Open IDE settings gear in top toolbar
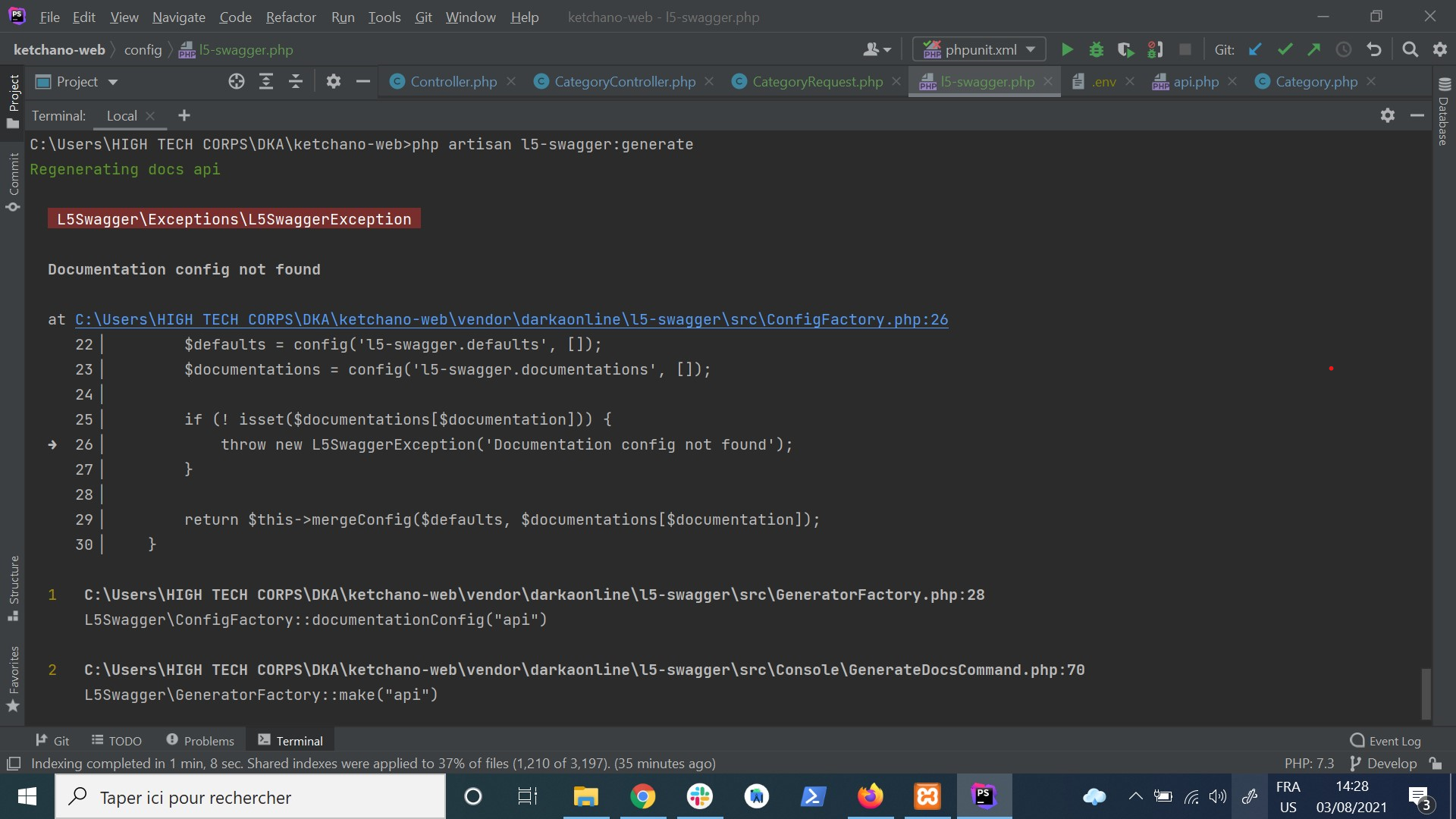The height and width of the screenshot is (819, 1456). [x=1440, y=49]
